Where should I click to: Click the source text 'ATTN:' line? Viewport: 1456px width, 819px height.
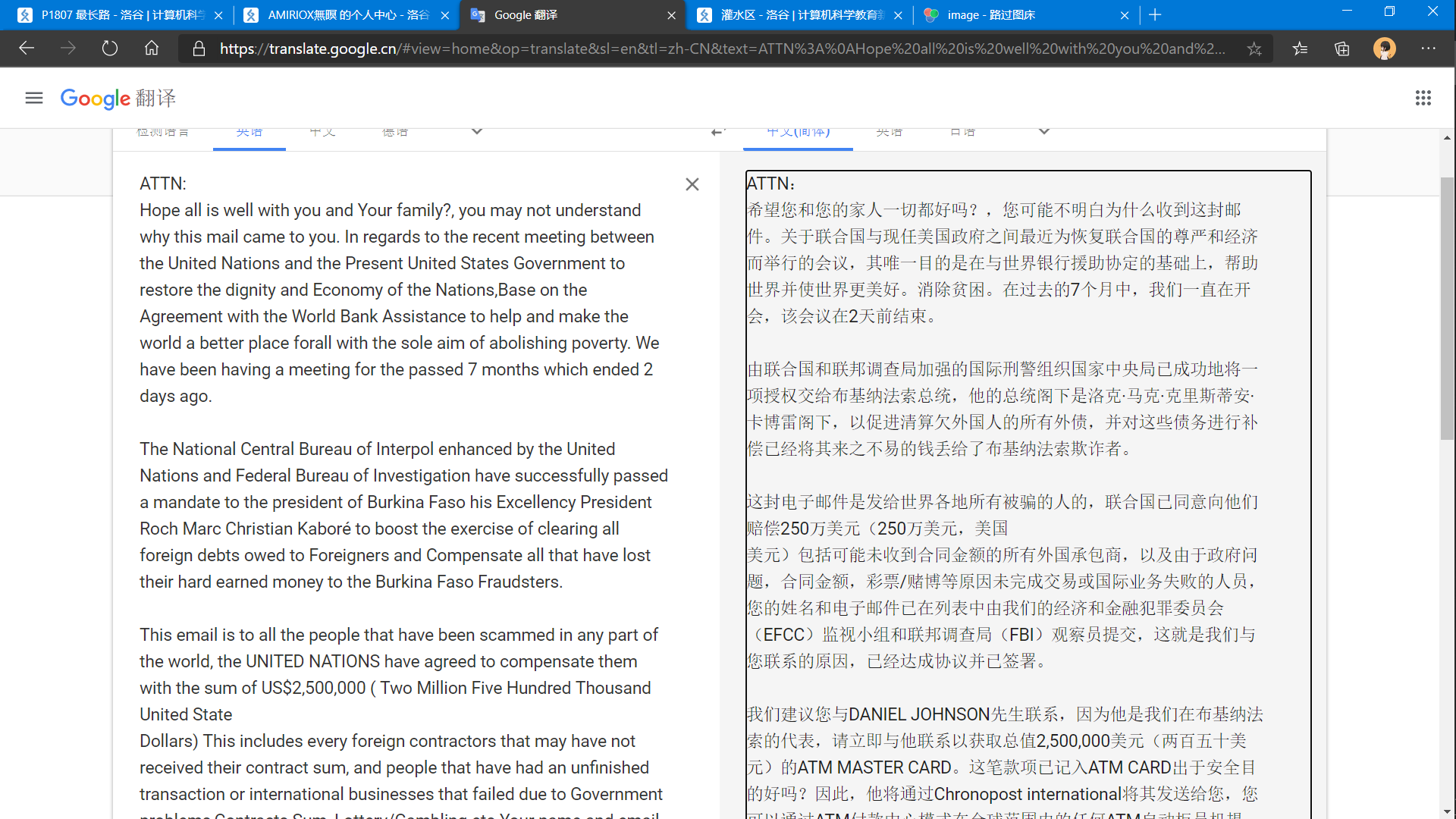pos(163,184)
